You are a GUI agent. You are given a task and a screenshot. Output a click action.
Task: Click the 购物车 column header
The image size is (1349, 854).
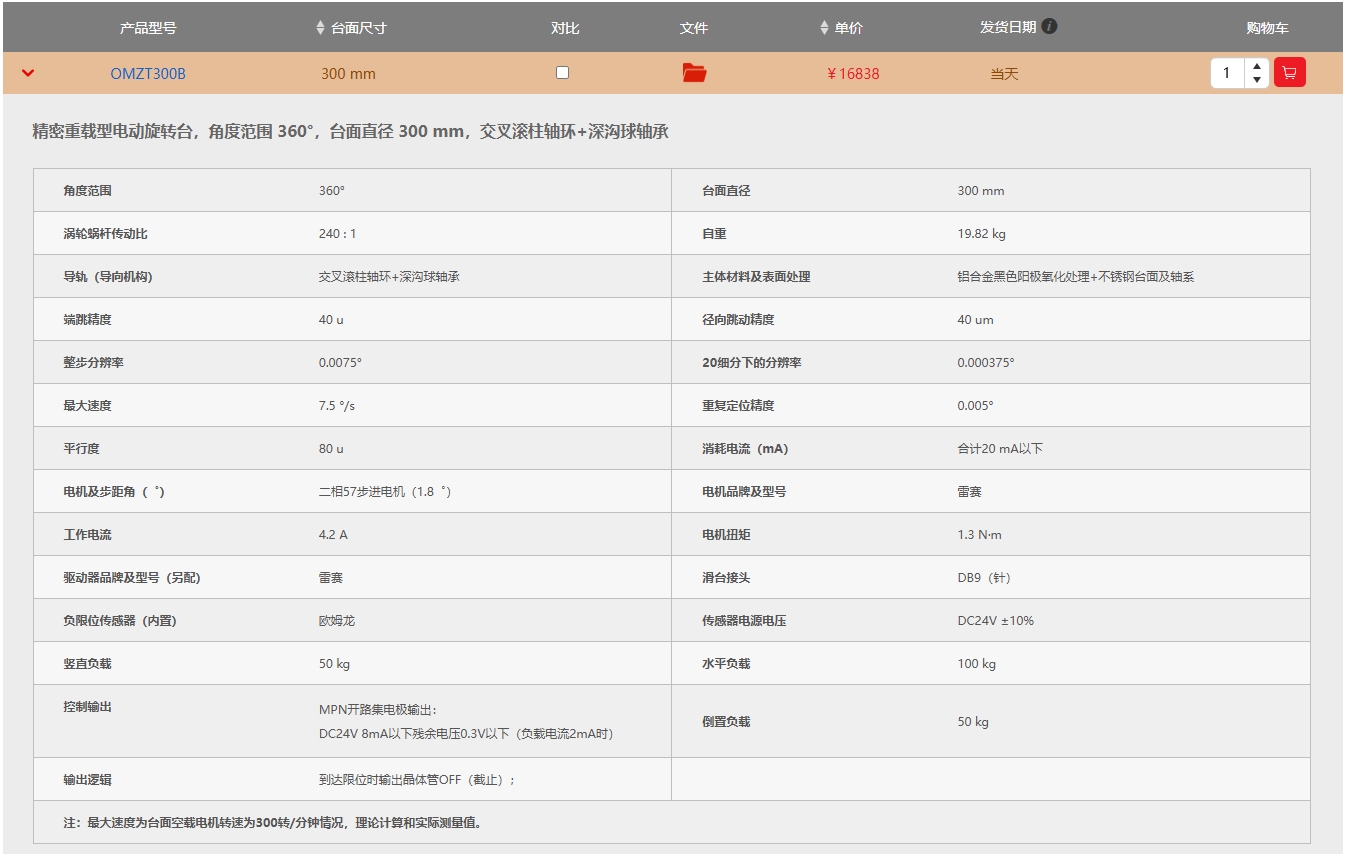coord(1267,28)
